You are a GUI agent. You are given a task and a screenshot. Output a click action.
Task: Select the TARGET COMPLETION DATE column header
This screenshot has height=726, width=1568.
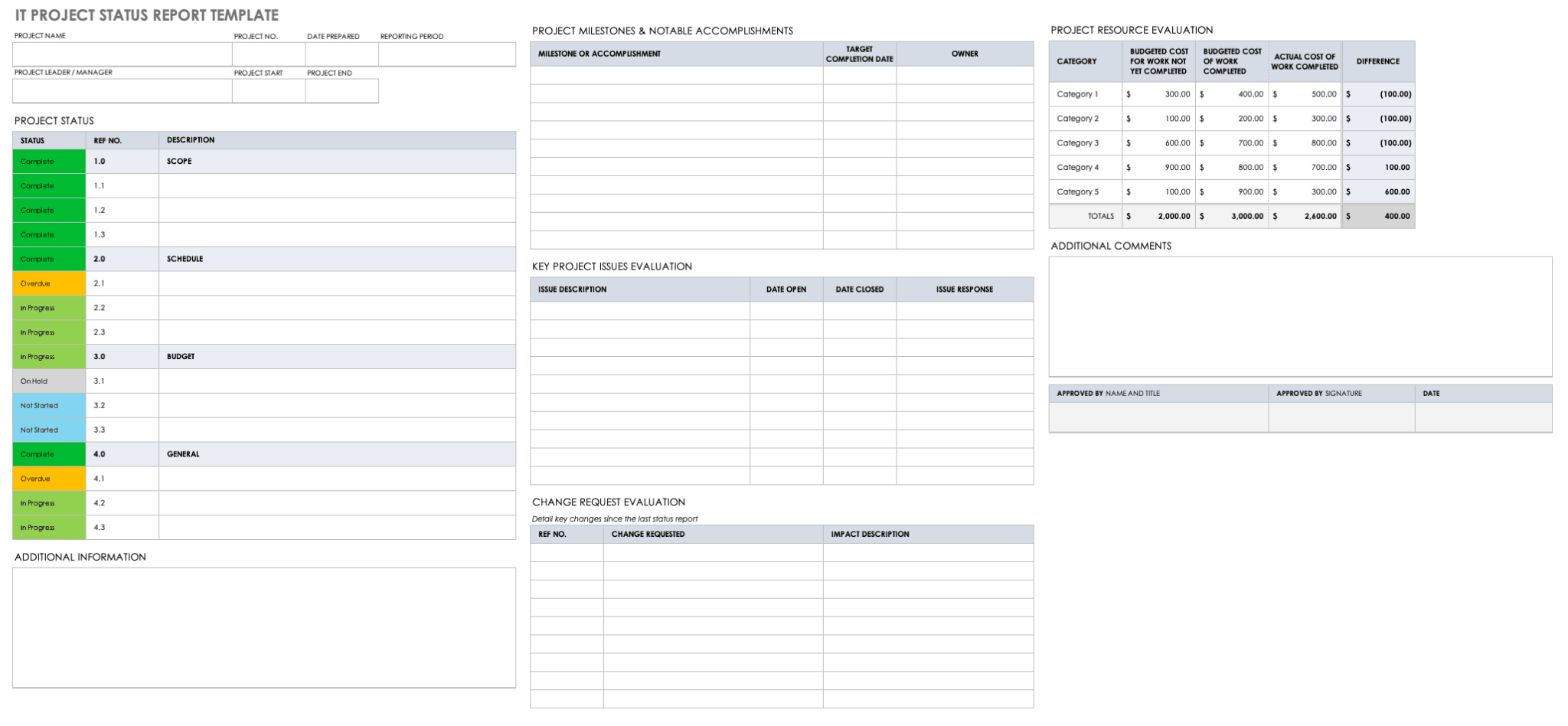pos(860,54)
